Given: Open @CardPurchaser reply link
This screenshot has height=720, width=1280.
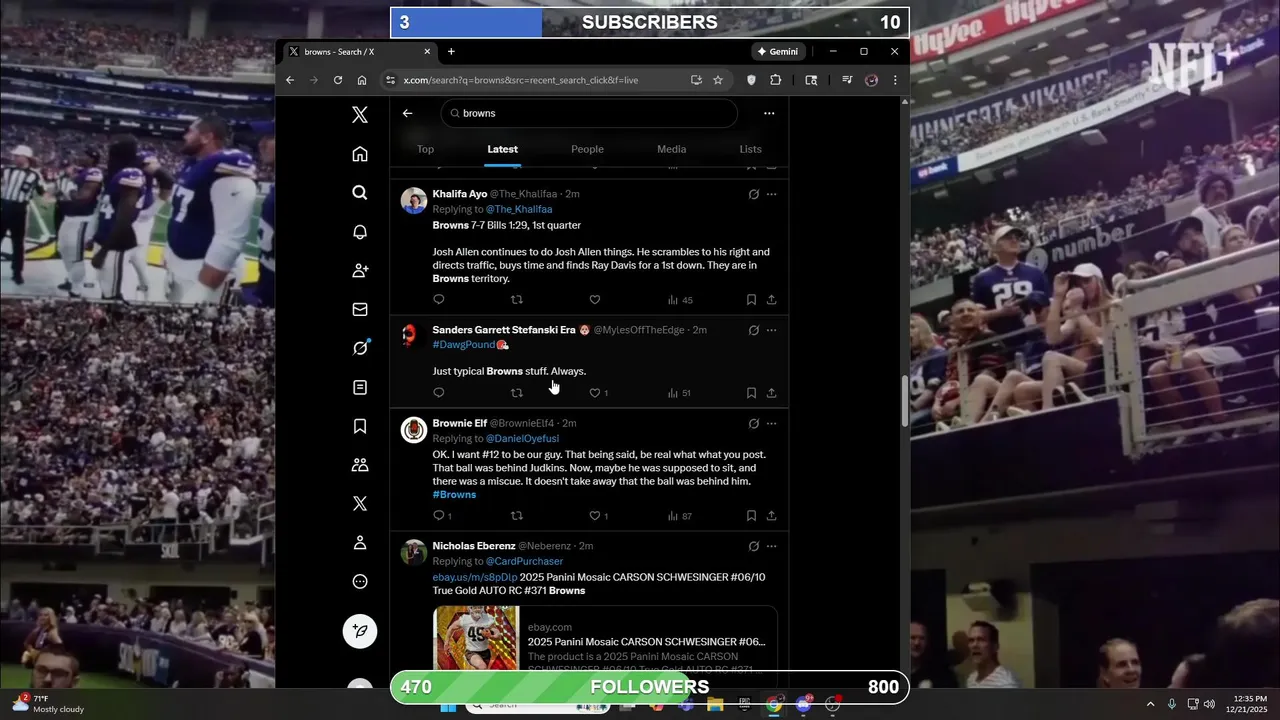Looking at the screenshot, I should click(x=524, y=561).
